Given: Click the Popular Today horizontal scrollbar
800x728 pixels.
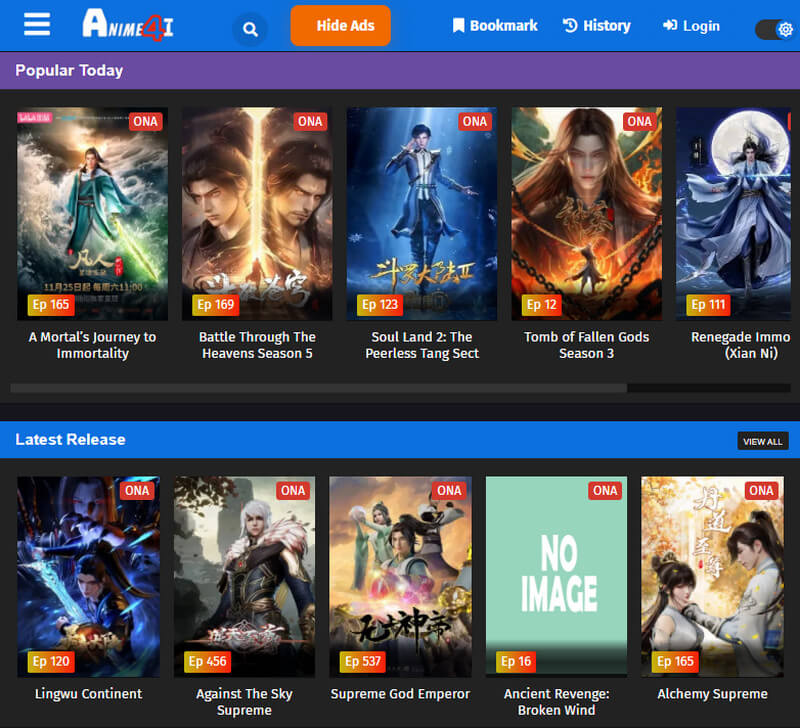Looking at the screenshot, I should pos(319,388).
